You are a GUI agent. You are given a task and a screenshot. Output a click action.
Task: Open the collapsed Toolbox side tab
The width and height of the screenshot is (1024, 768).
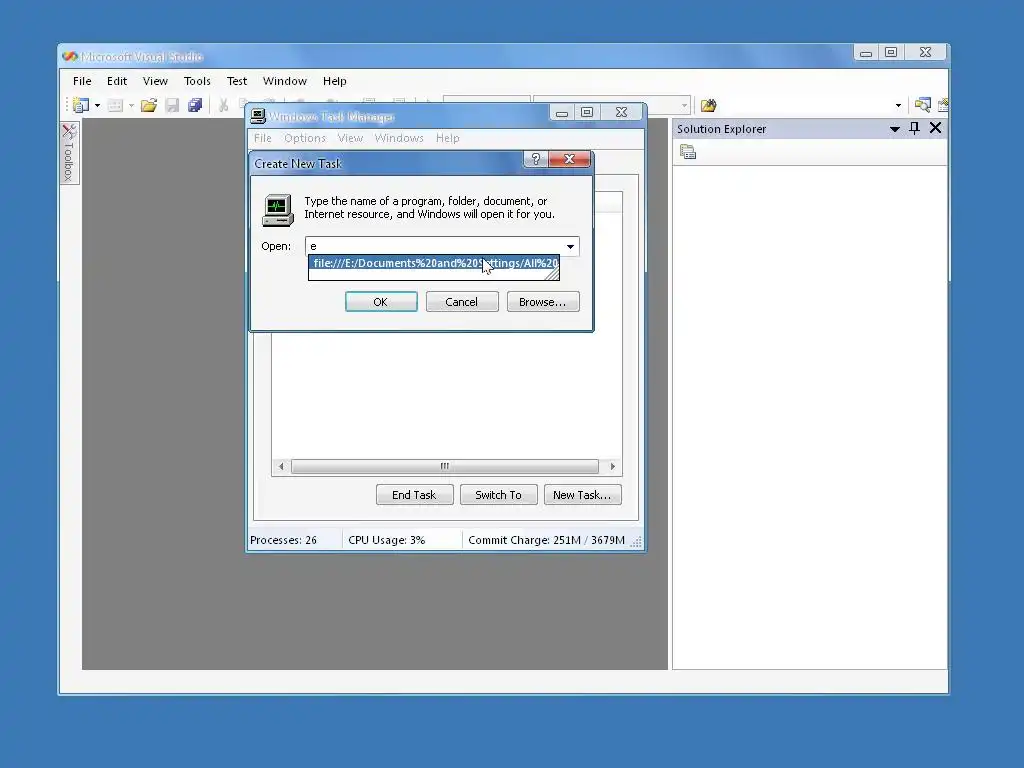point(69,153)
